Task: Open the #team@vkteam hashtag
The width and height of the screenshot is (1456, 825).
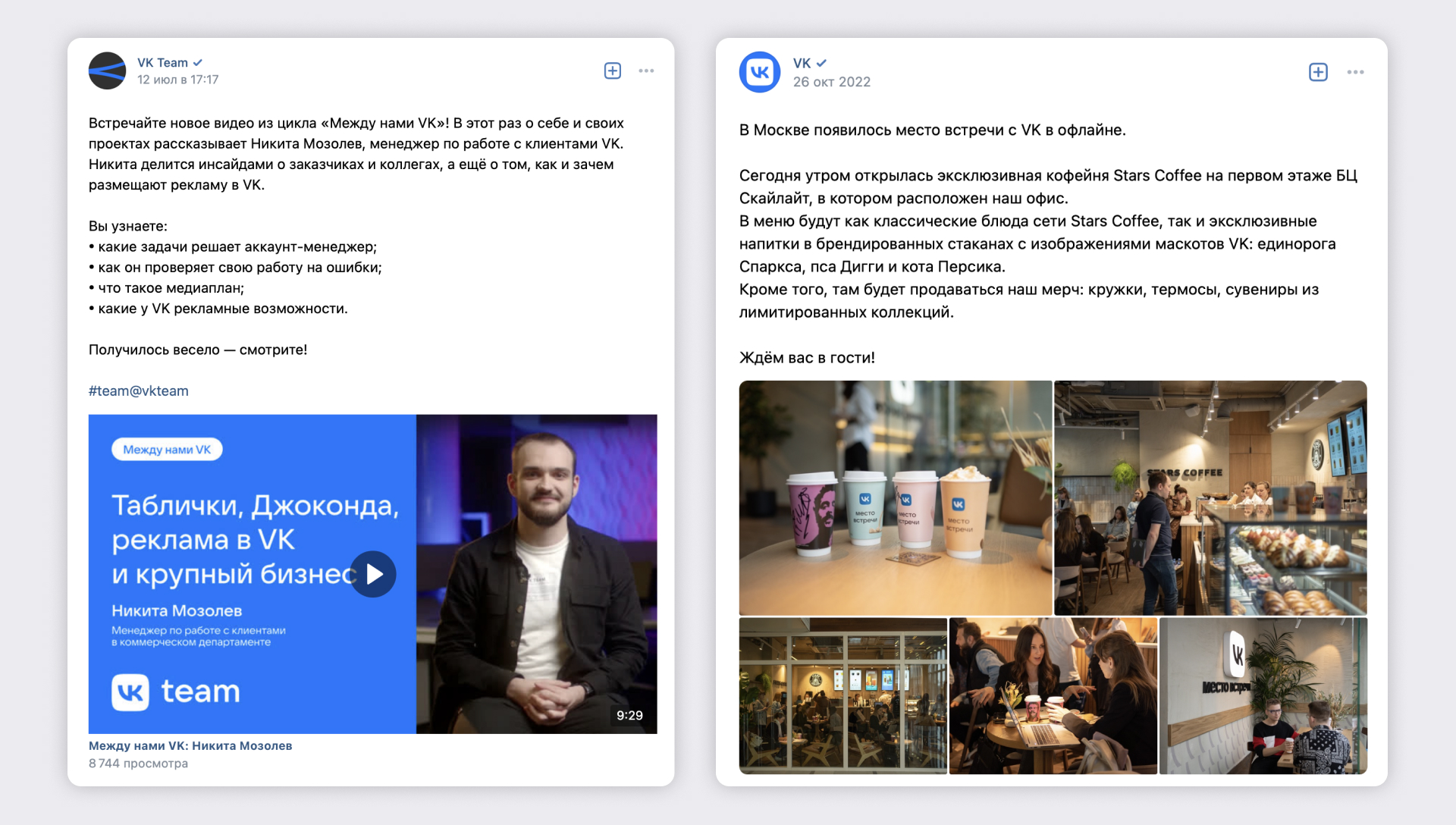Action: point(139,391)
